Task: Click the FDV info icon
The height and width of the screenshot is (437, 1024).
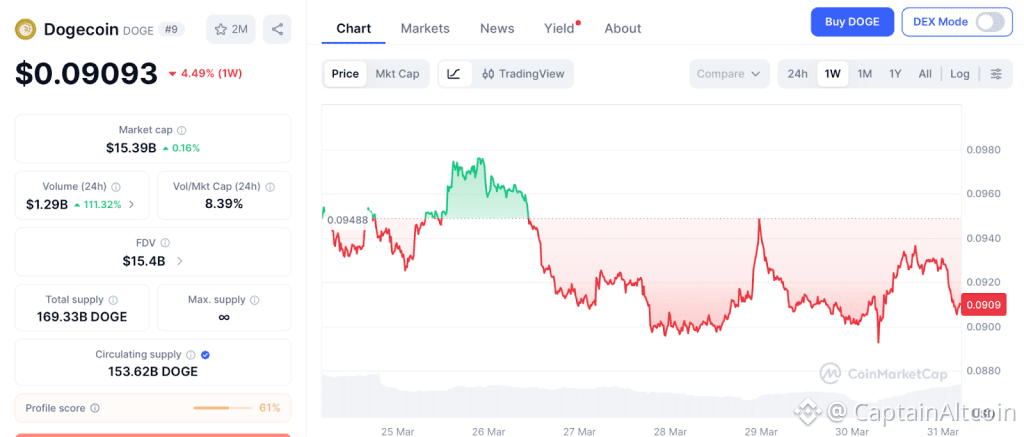Action: 165,242
